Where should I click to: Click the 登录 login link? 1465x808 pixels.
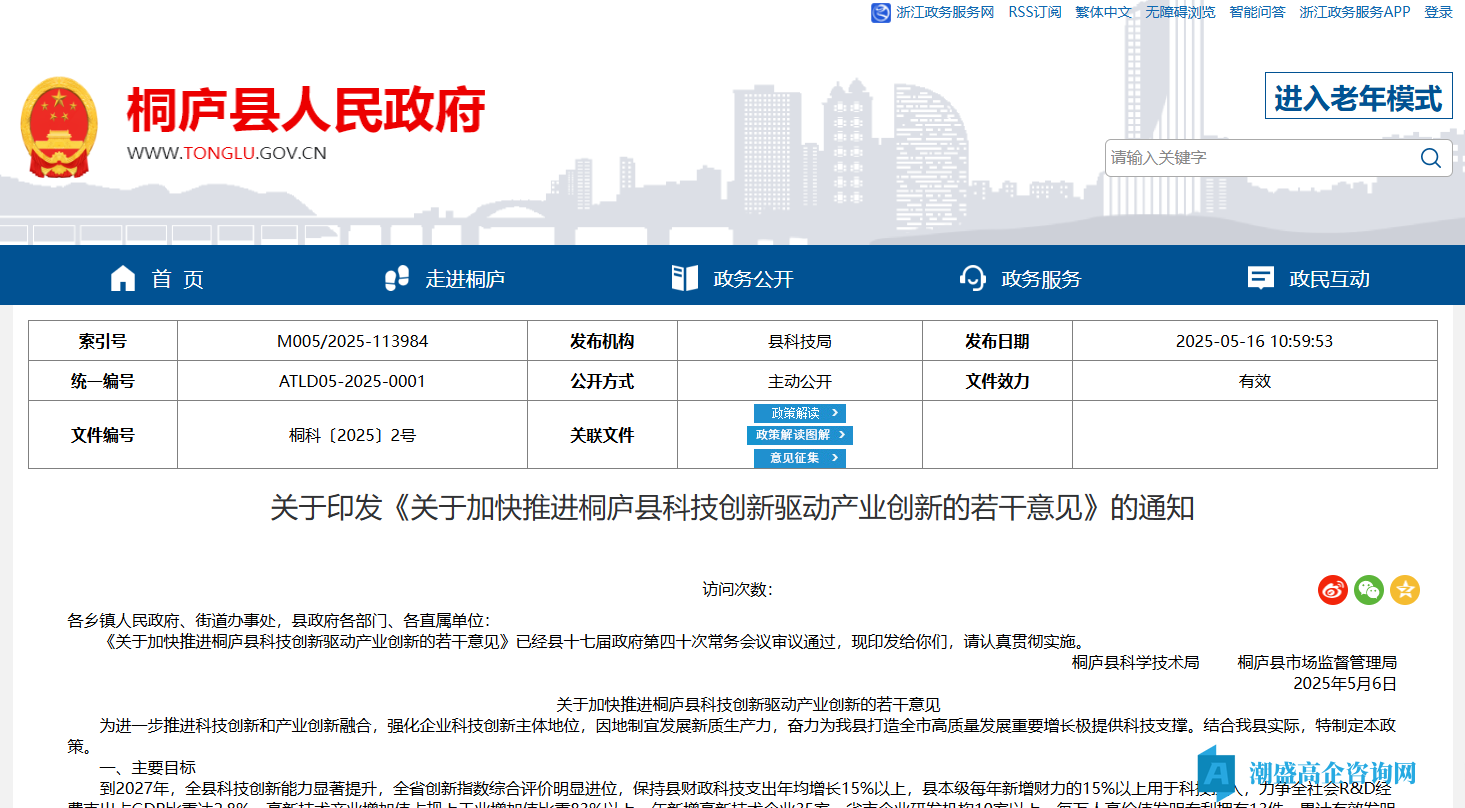tap(1438, 12)
